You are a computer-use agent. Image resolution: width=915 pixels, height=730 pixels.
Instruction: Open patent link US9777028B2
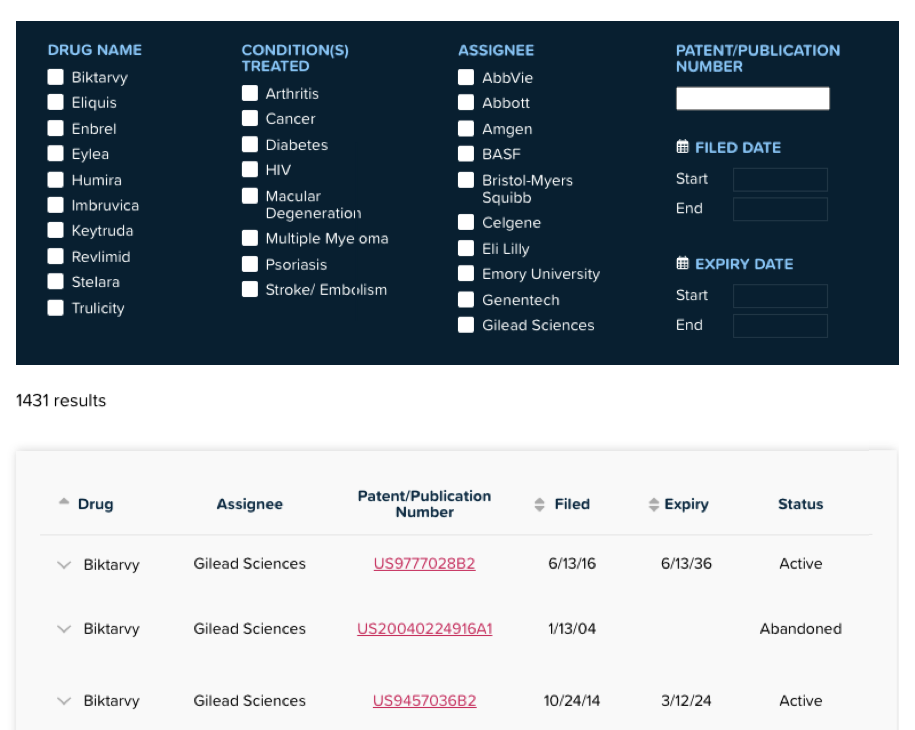point(424,564)
